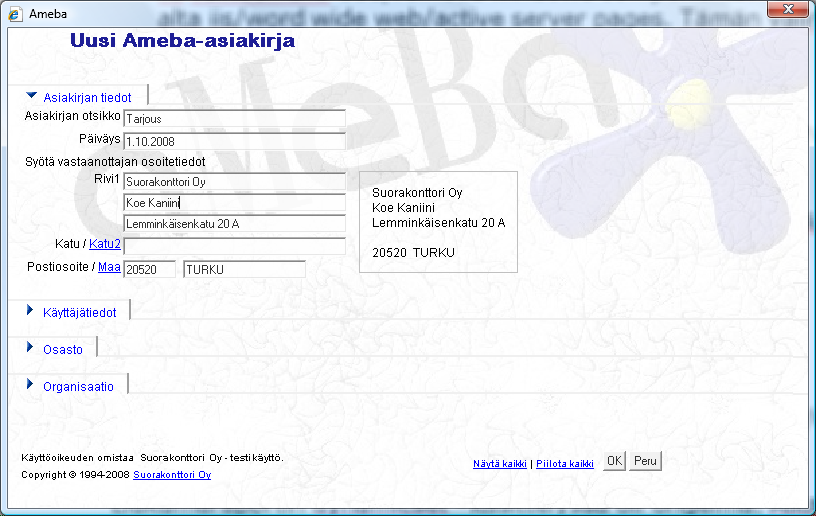Follow the Katu2 link
816x516 pixels.
105,243
